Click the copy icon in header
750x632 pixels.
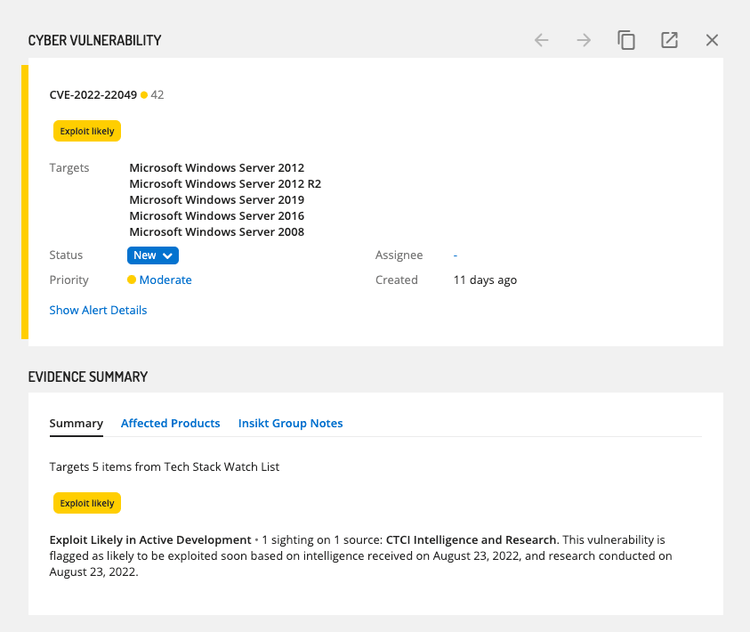[x=626, y=40]
